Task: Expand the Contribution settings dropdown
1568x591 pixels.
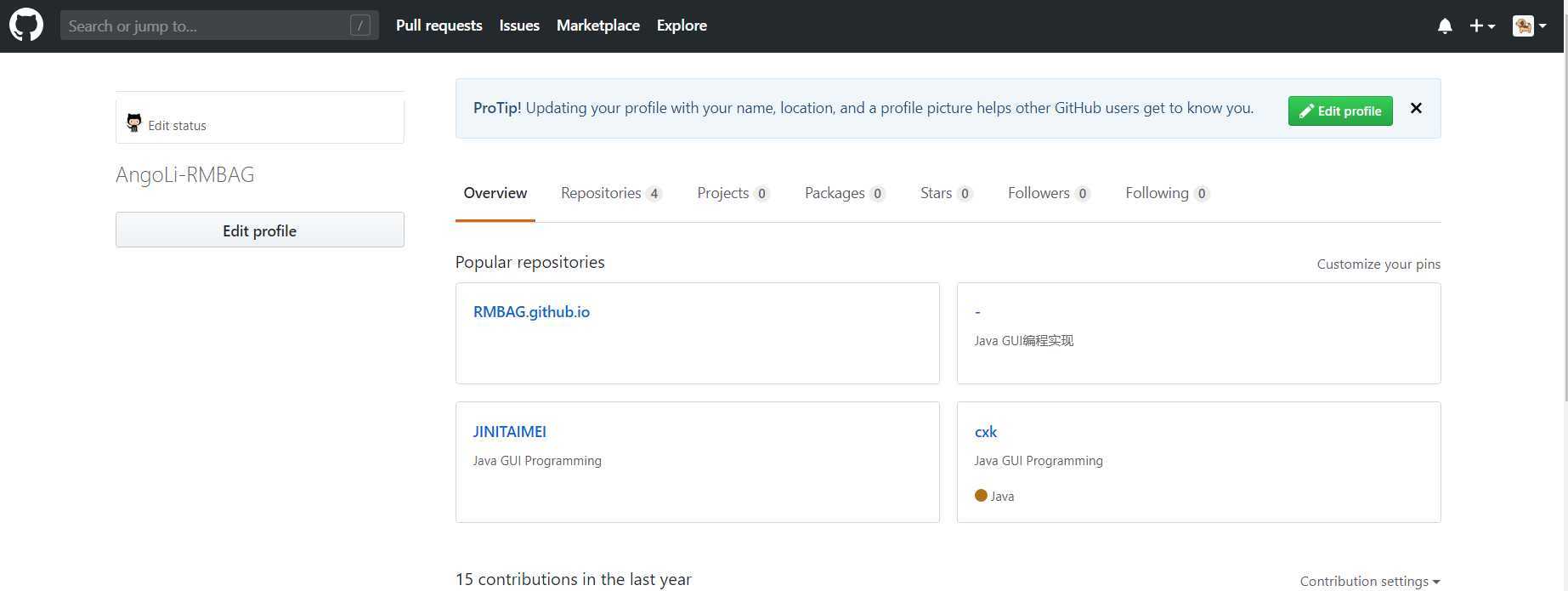Action: (1370, 582)
